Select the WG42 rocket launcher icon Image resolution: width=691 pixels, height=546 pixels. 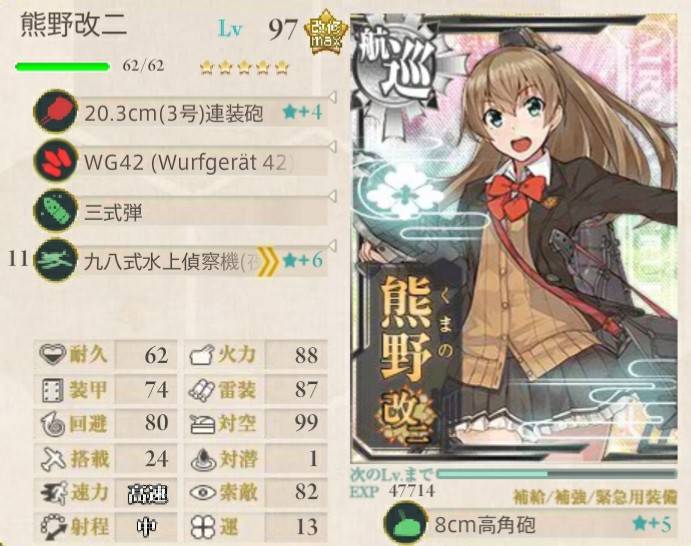pos(56,160)
